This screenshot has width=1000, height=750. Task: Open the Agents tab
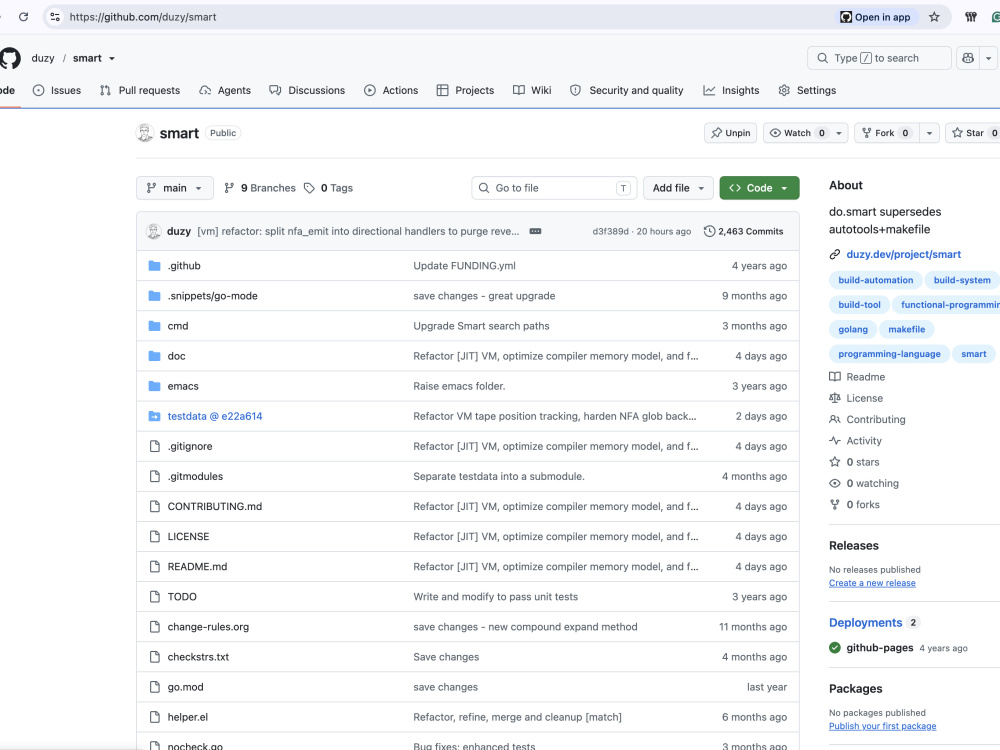pos(225,91)
